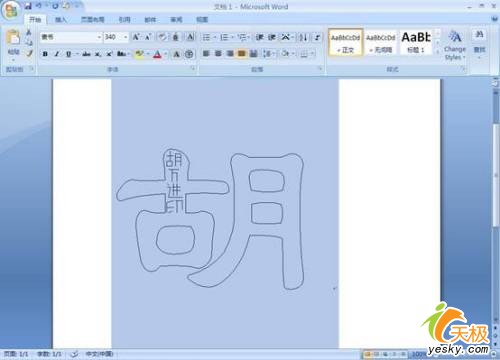
Task: Click the Sort icon
Action: (303, 37)
